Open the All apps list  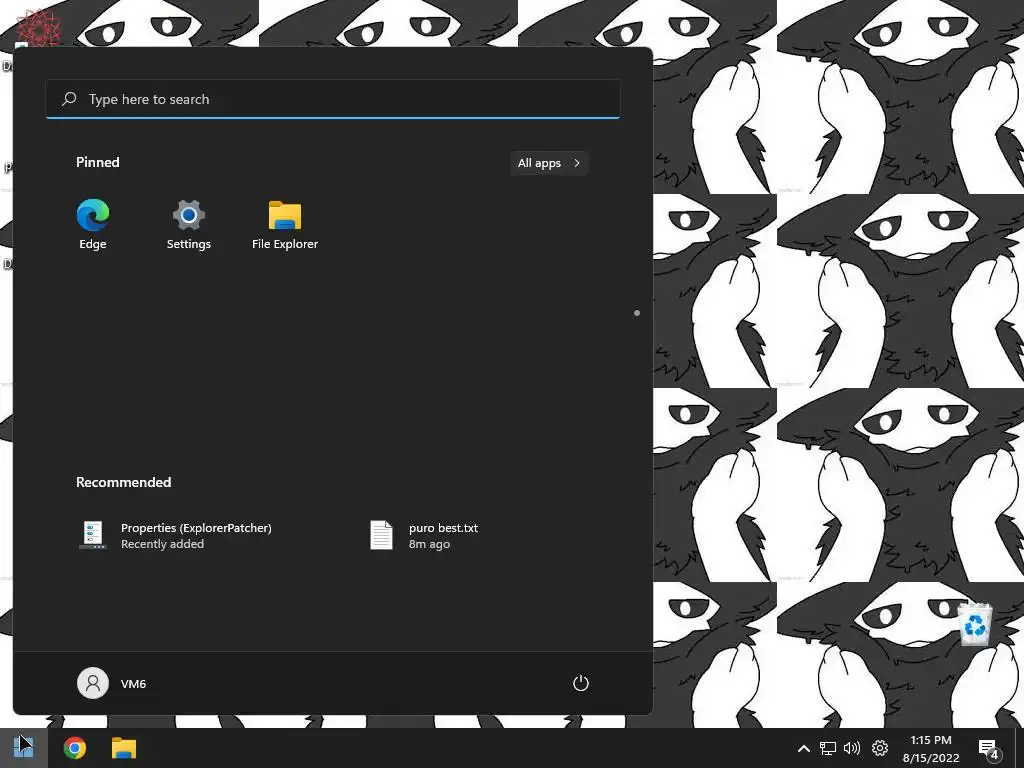[x=549, y=163]
